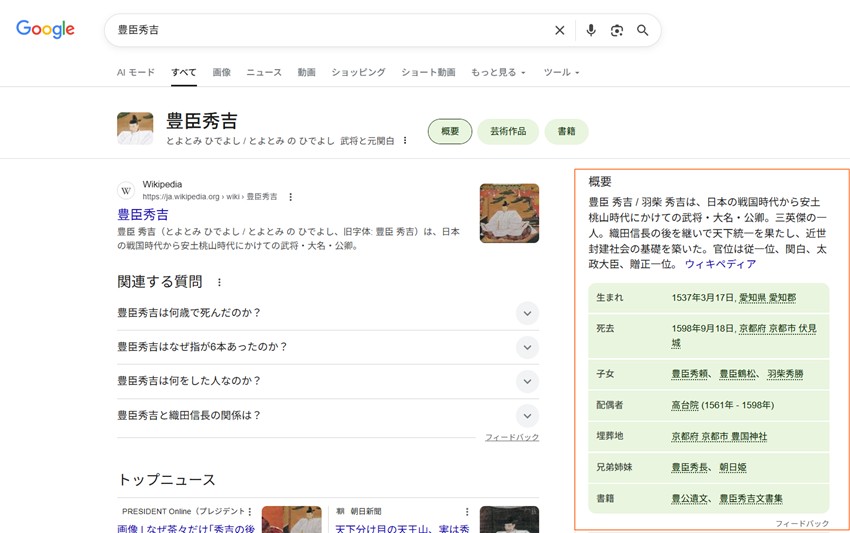Expand 豊臣秀吉はなぜ指が6本あったのか？
Viewport: 850px width, 533px height.
[x=328, y=347]
